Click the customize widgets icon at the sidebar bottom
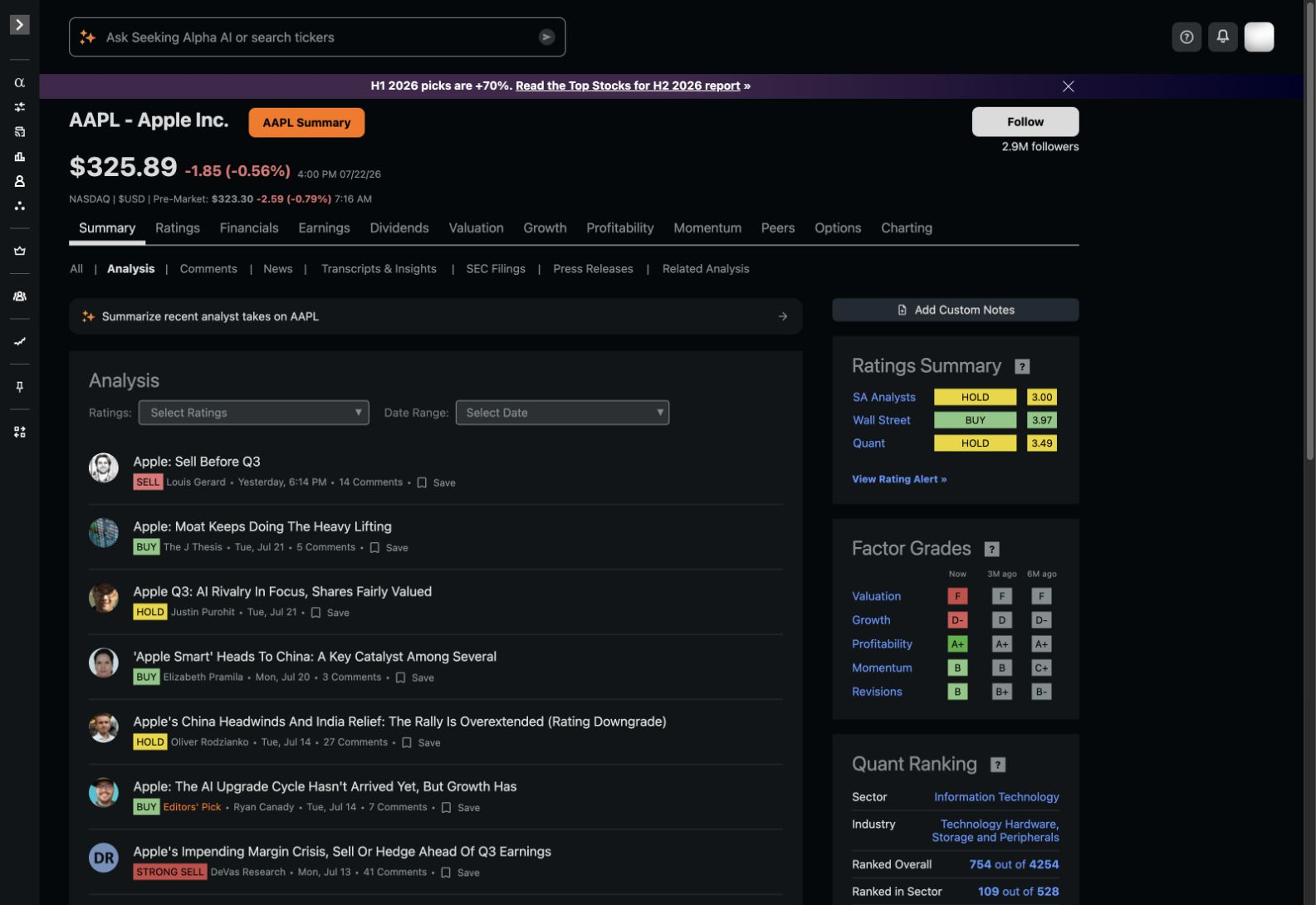The height and width of the screenshot is (905, 1316). (x=19, y=432)
